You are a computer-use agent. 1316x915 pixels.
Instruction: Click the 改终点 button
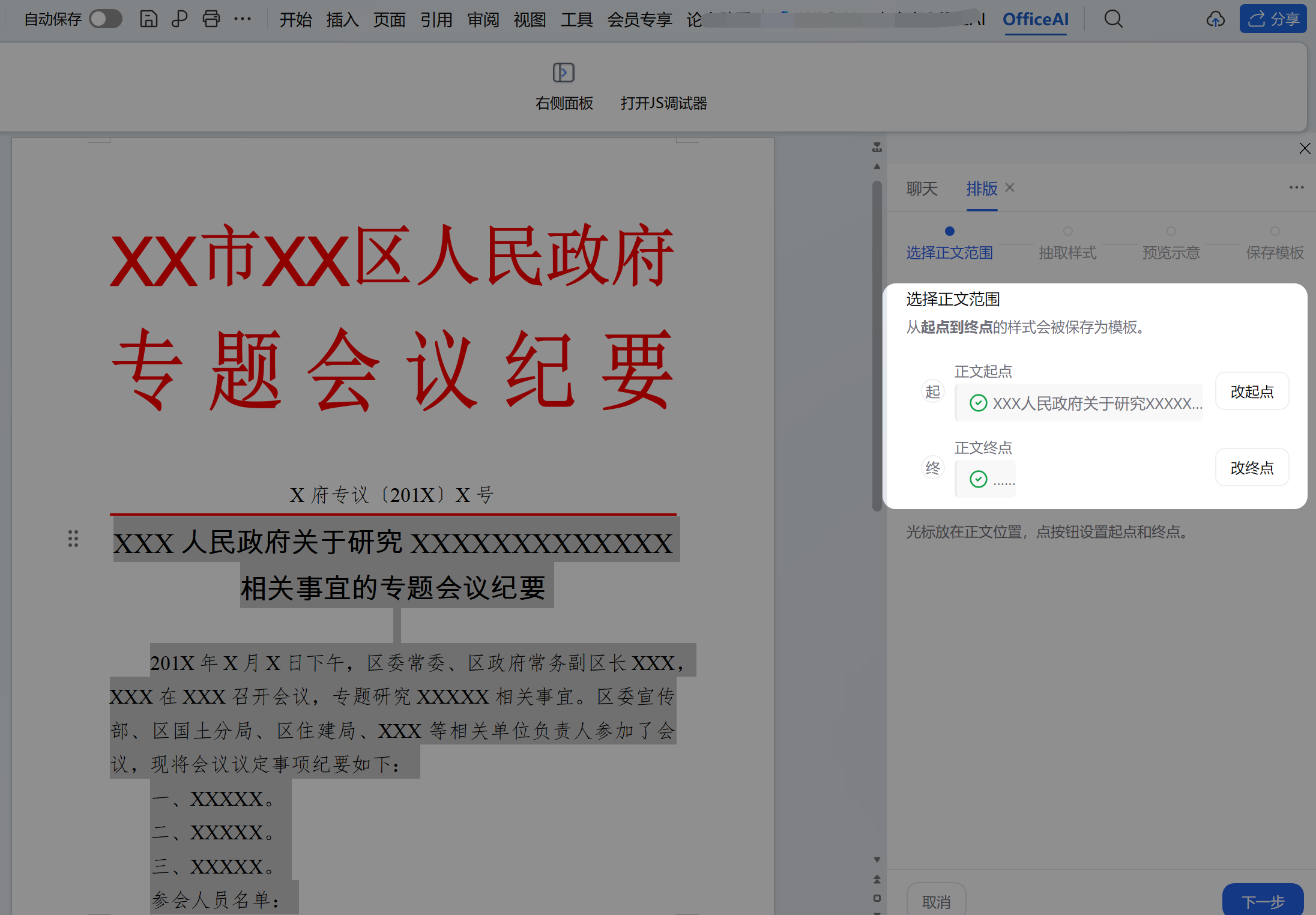1252,468
